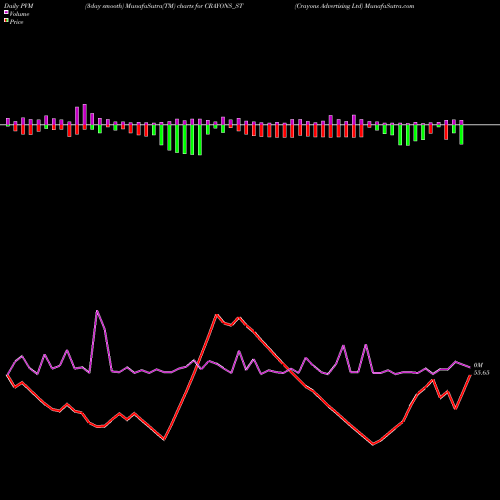
Task: Click the last green bar at right end of histogram
Action: coord(461,135)
